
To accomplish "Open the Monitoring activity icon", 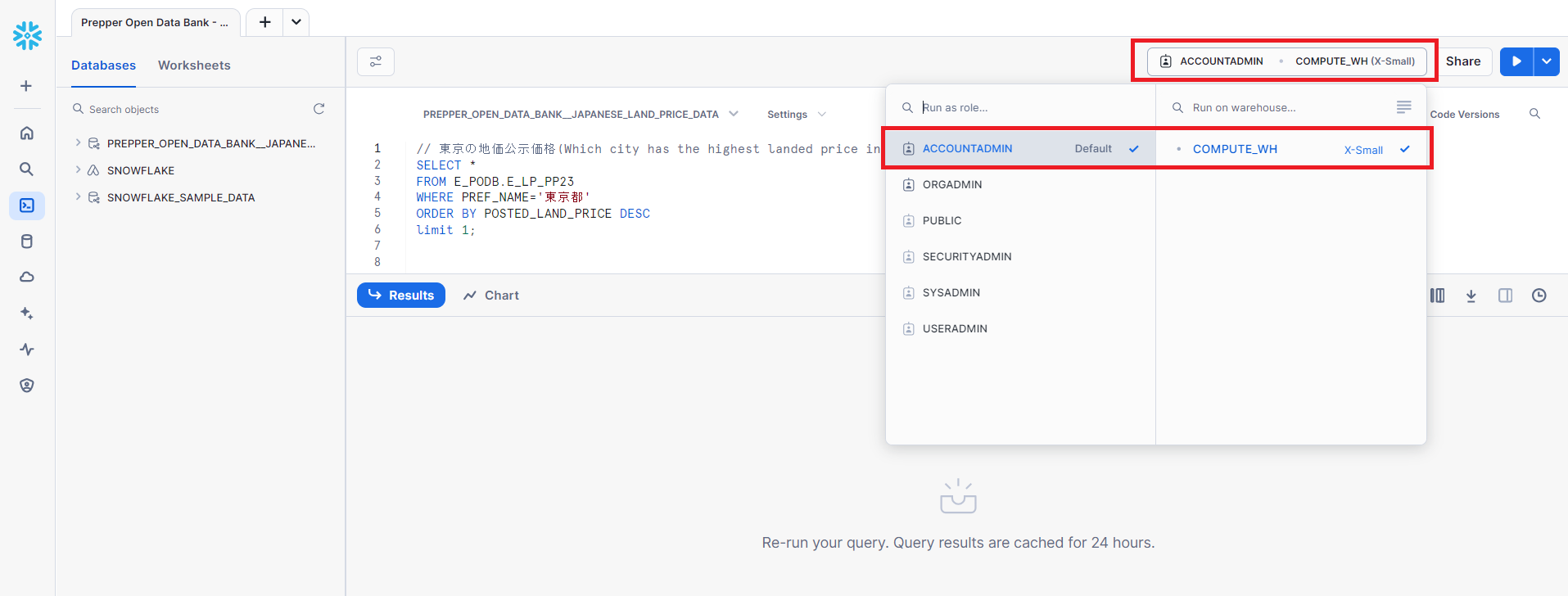I will pyautogui.click(x=27, y=350).
